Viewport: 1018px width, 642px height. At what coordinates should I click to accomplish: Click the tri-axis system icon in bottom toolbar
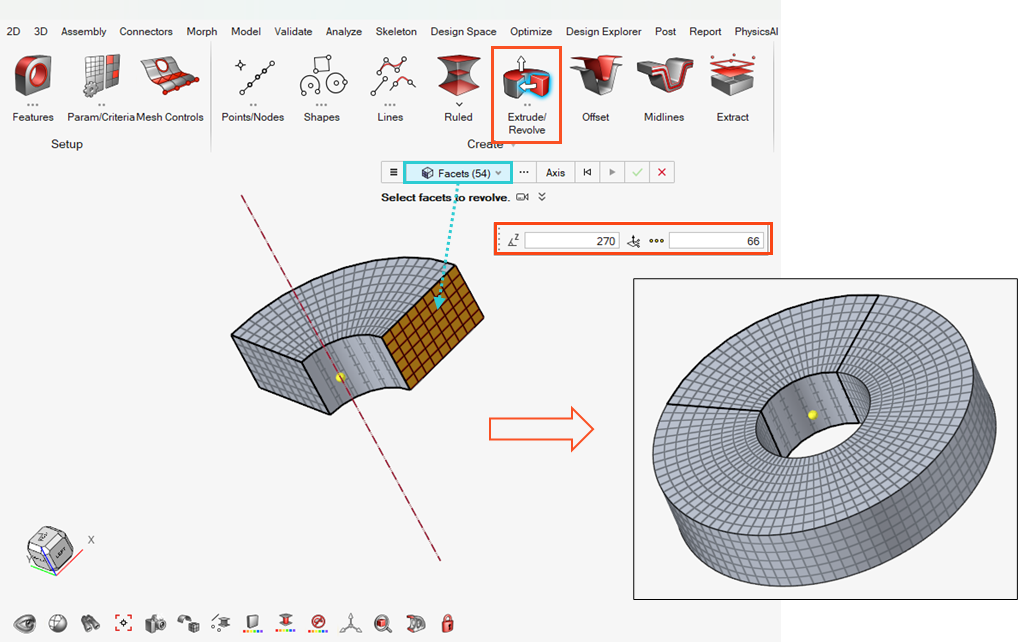pyautogui.click(x=351, y=624)
